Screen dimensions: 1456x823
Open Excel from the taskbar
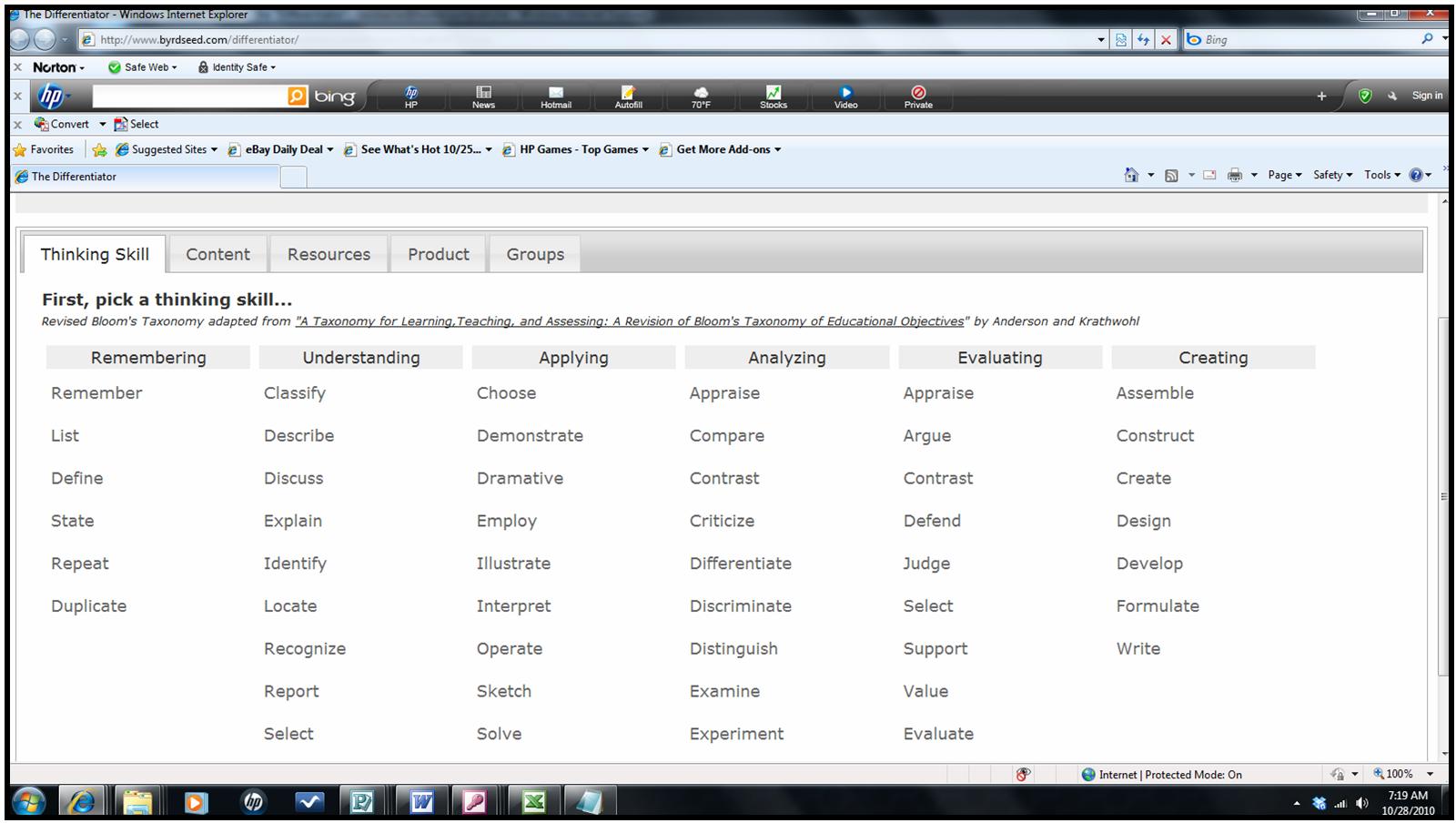click(534, 801)
